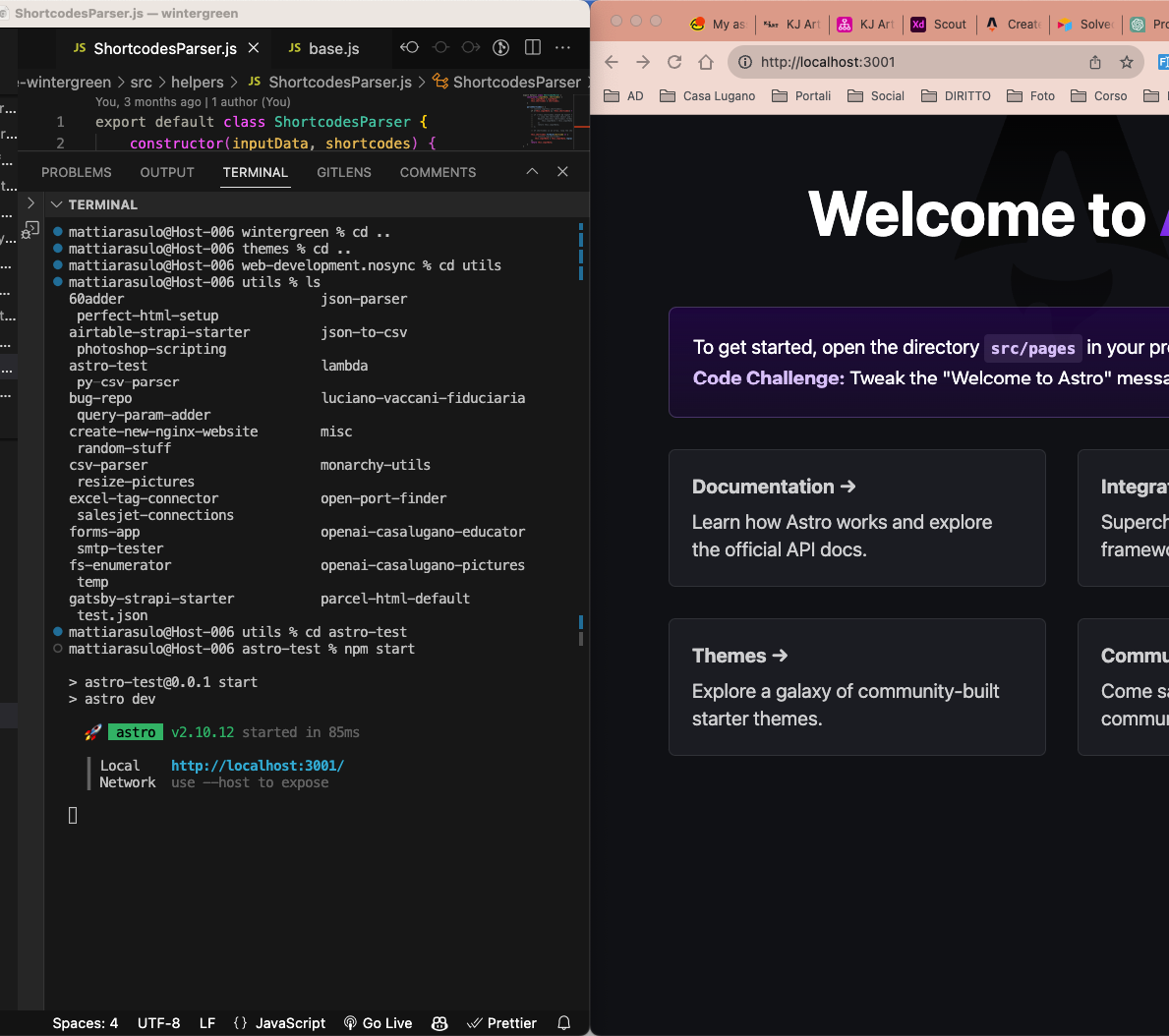Image resolution: width=1169 pixels, height=1036 pixels.
Task: Open the editor more actions ellipsis menu
Action: click(x=562, y=47)
